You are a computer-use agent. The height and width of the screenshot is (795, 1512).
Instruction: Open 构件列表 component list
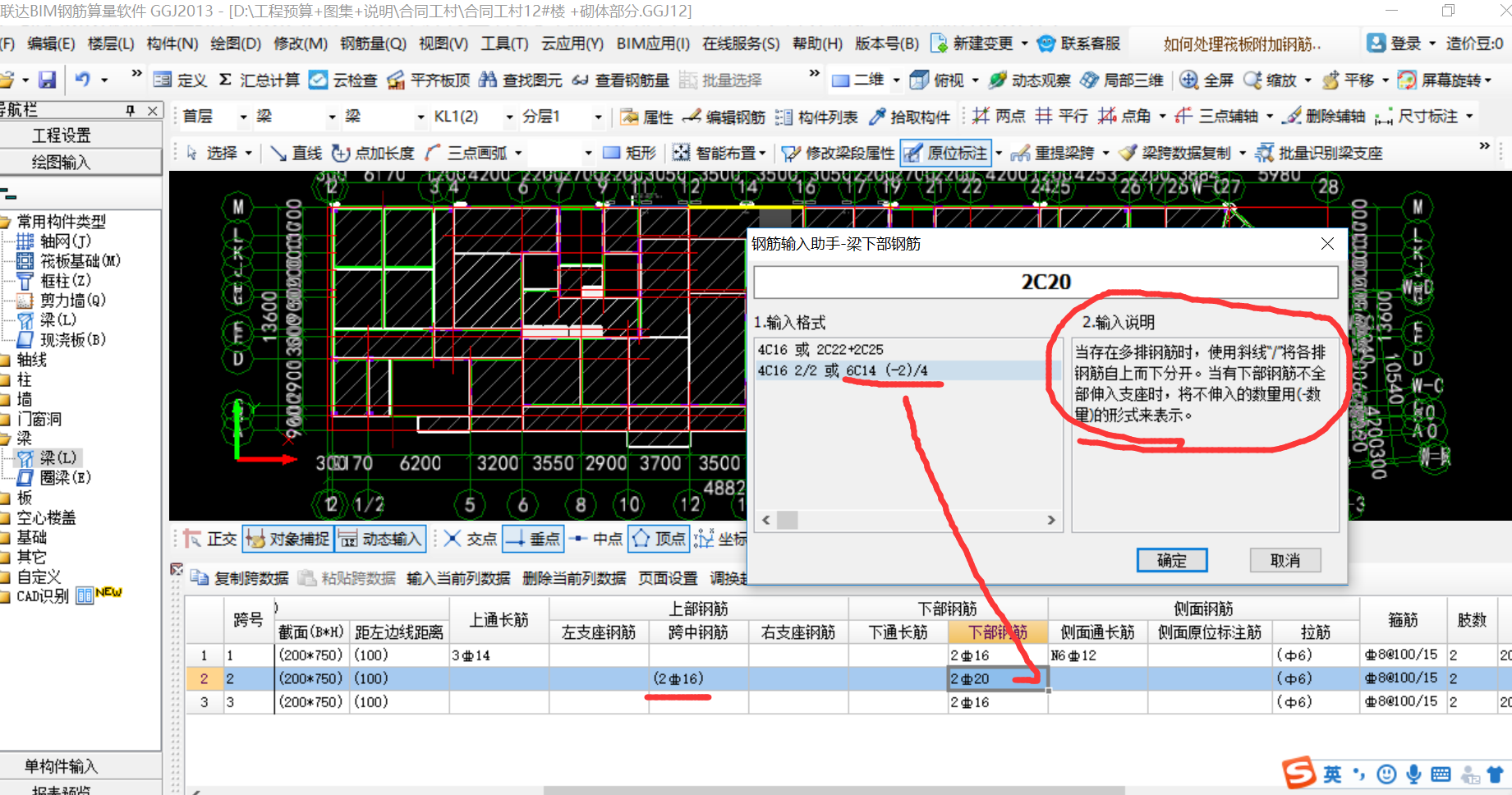coord(816,117)
